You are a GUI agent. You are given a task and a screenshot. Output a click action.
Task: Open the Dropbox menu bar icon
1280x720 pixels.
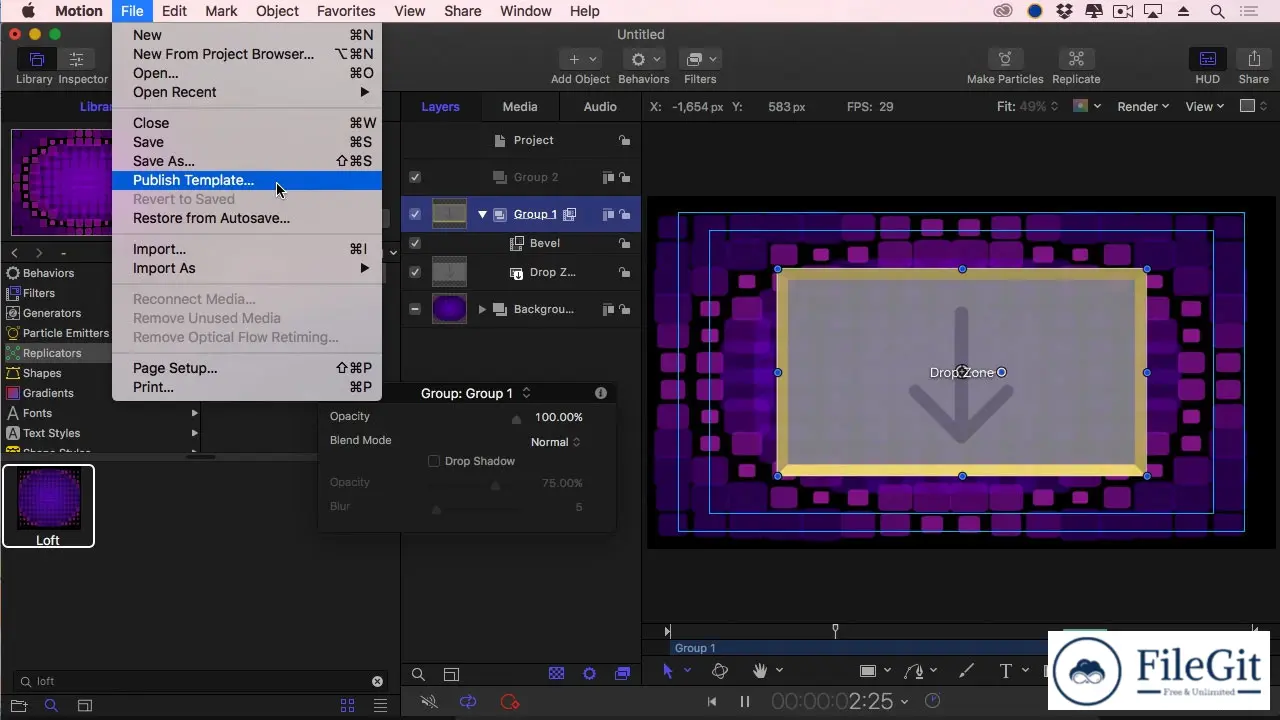click(x=1065, y=11)
